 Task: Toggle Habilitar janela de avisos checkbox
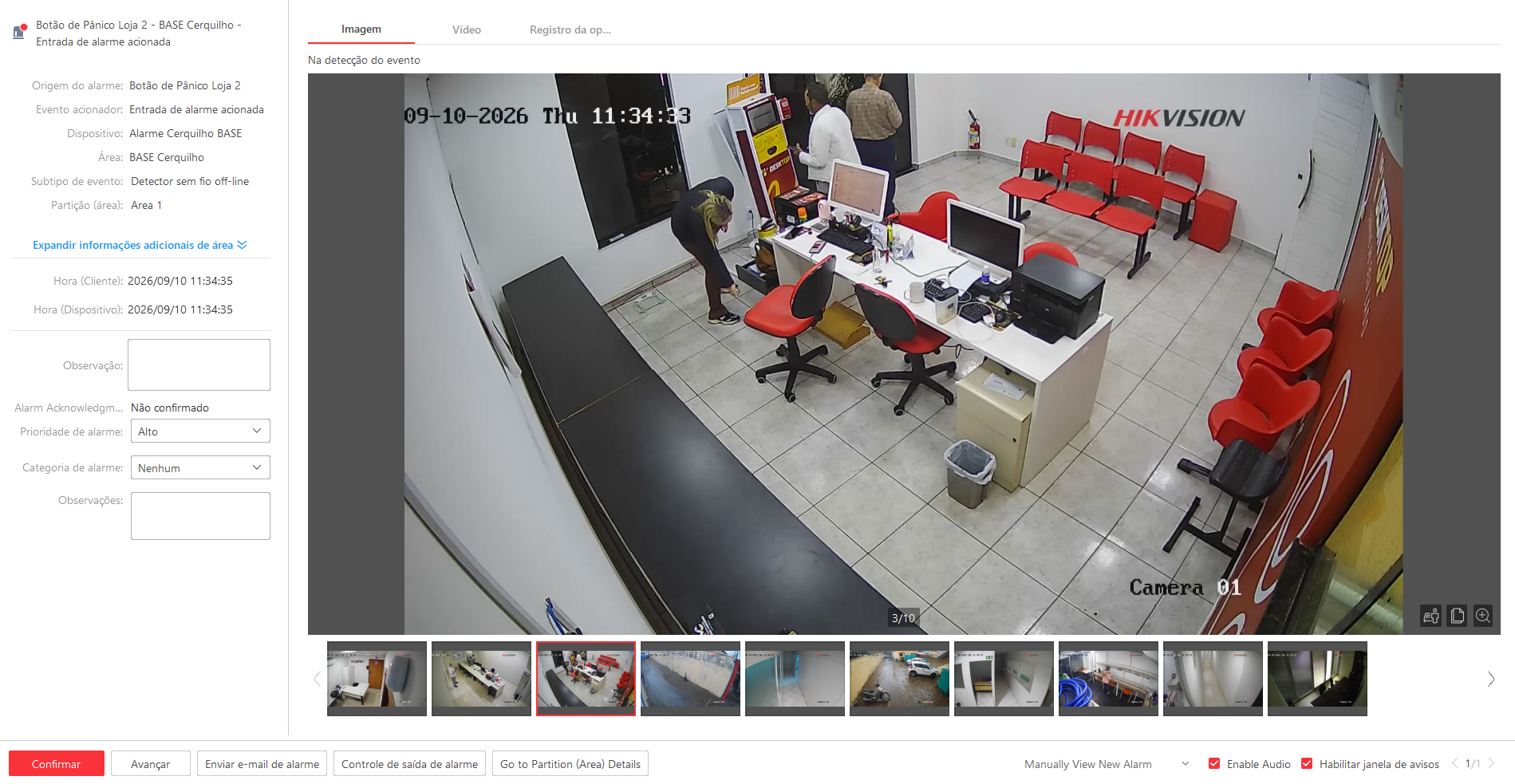tap(1307, 763)
